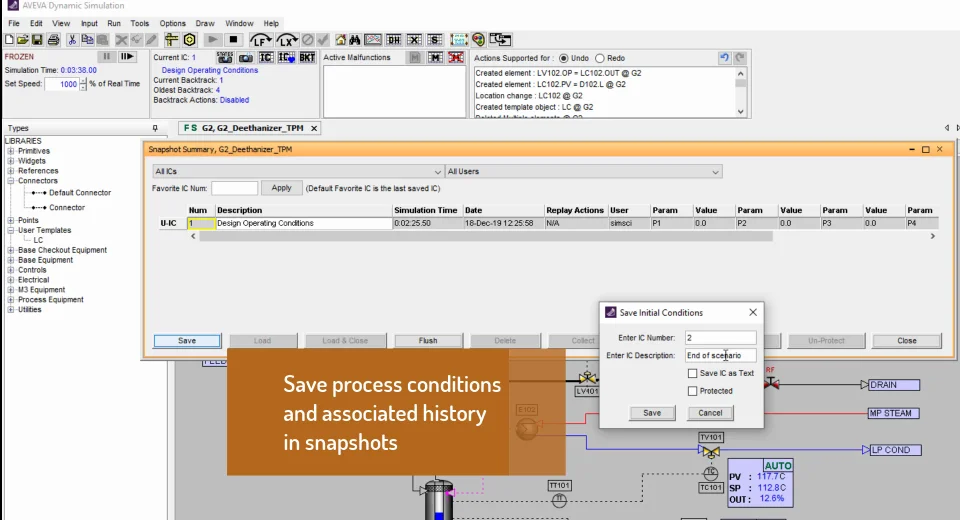This screenshot has width=960, height=520.
Task: Click the Print toolbar icon
Action: [x=53, y=40]
